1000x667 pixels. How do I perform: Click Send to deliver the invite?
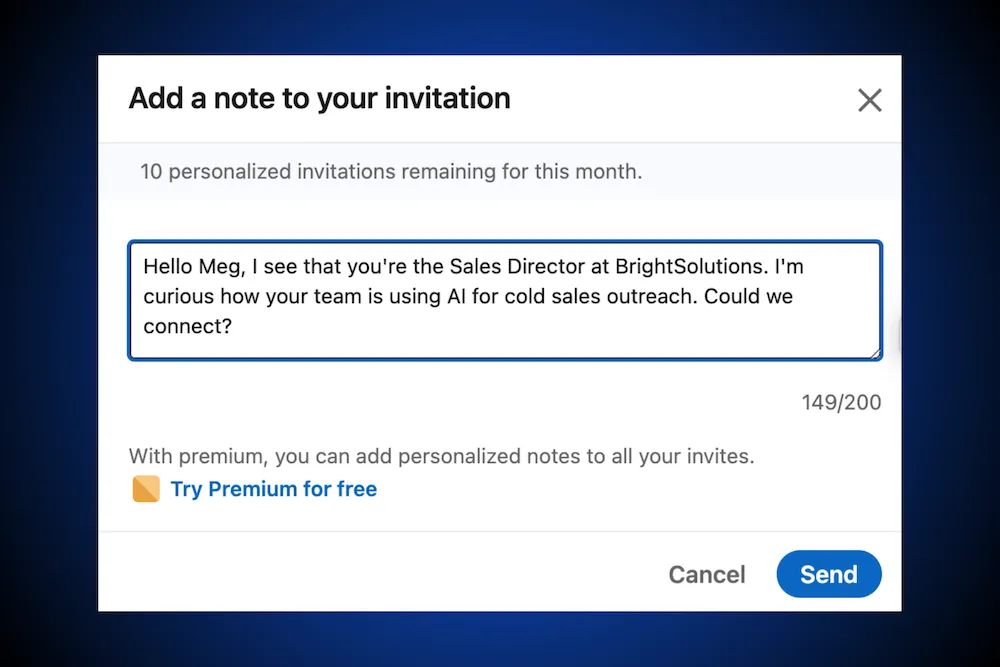(x=828, y=574)
